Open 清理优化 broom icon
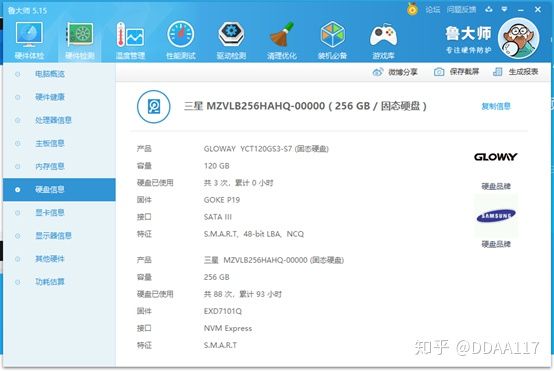This screenshot has height=371, width=554. point(282,34)
